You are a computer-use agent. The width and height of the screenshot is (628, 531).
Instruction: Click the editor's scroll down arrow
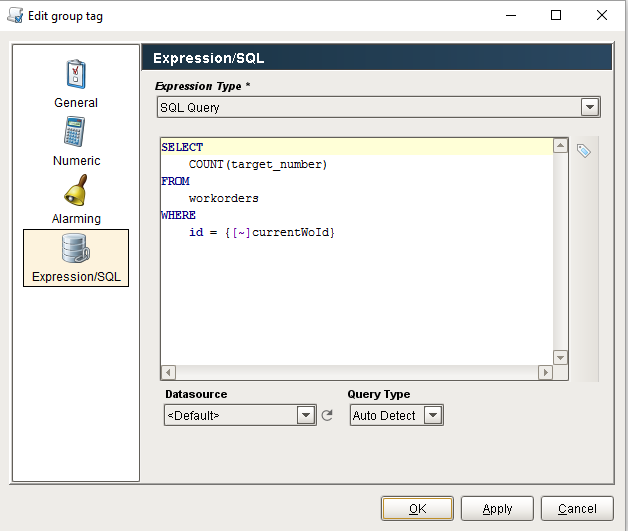coord(560,357)
